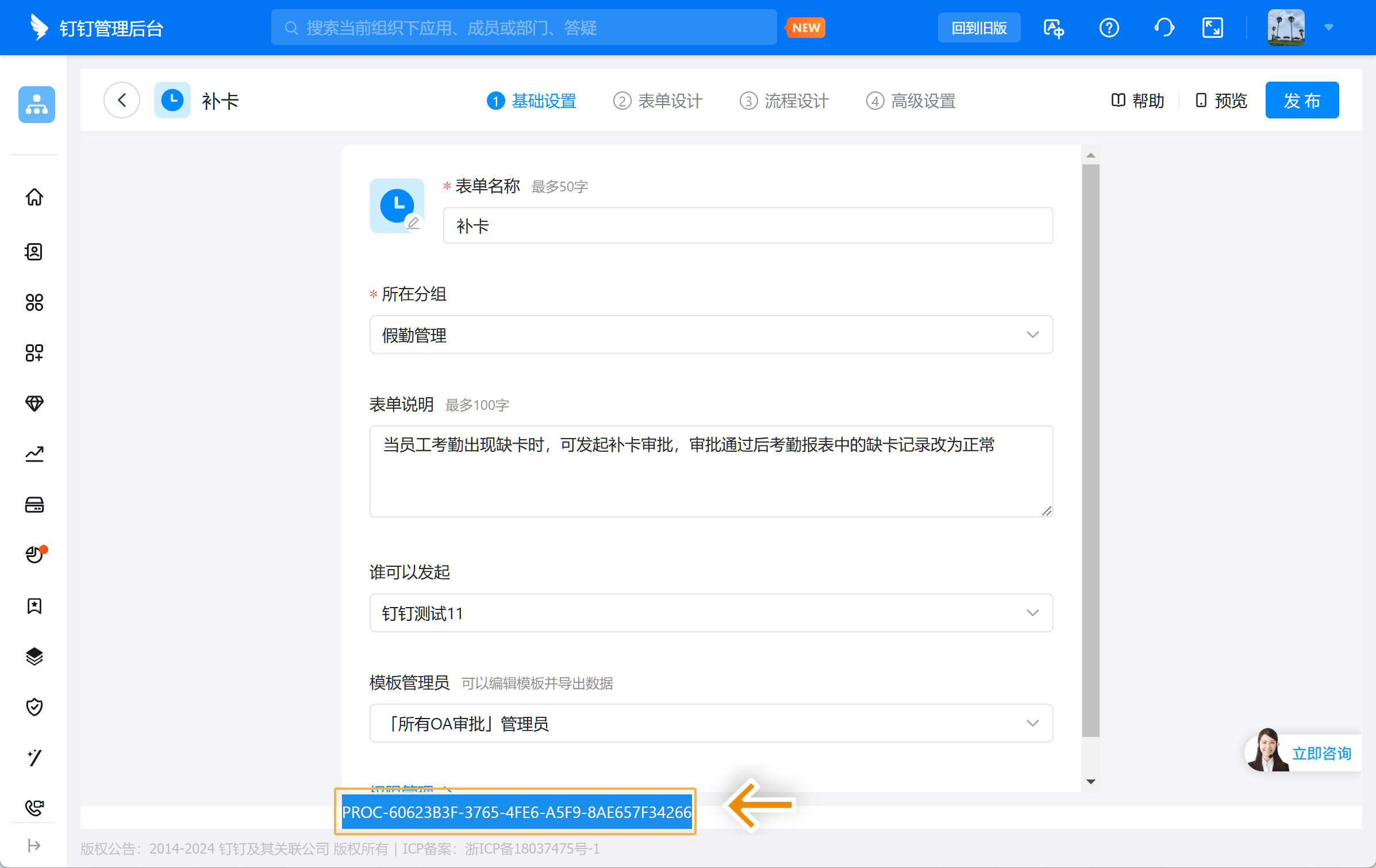Open the contacts address book sidebar icon
Image resolution: width=1376 pixels, height=868 pixels.
[34, 252]
